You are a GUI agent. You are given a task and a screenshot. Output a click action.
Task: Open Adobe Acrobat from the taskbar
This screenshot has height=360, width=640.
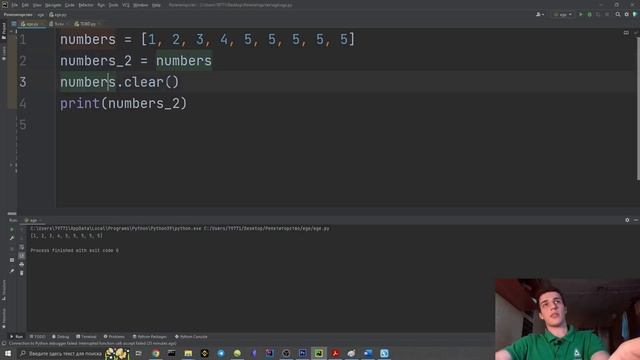coord(335,353)
